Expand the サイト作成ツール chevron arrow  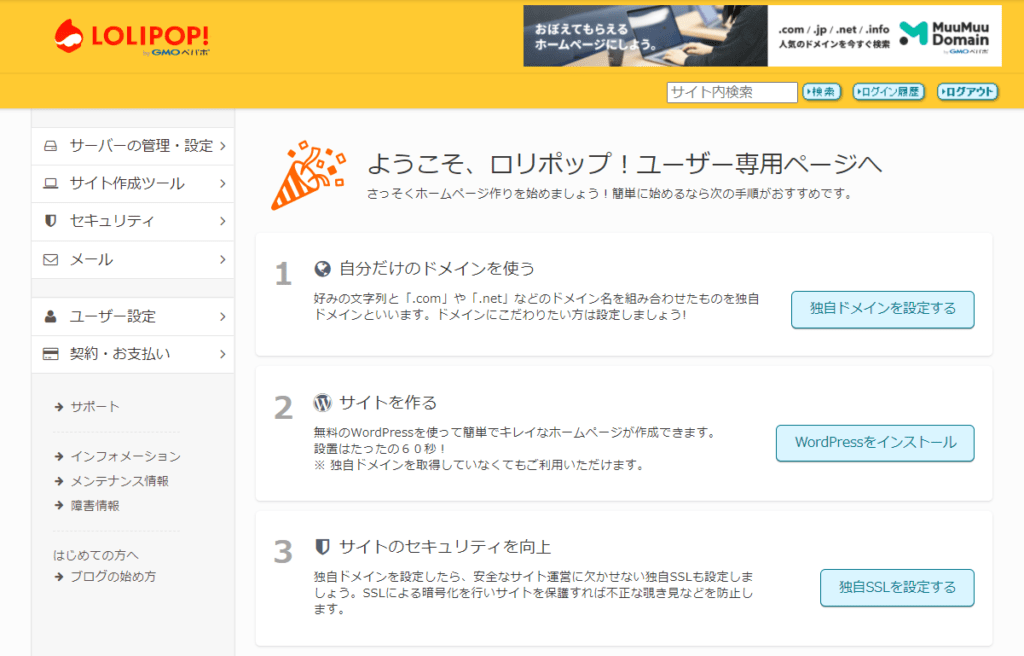[x=222, y=184]
